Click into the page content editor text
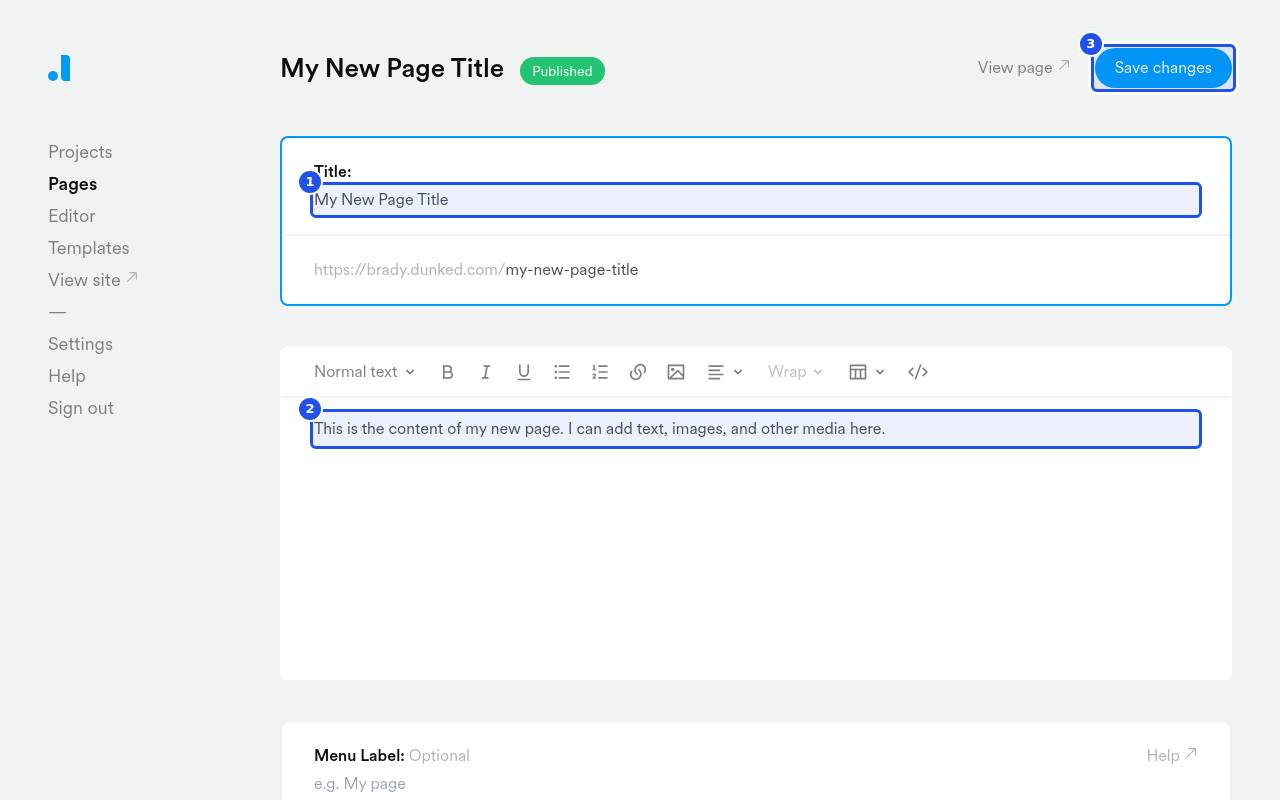This screenshot has height=800, width=1280. click(756, 429)
